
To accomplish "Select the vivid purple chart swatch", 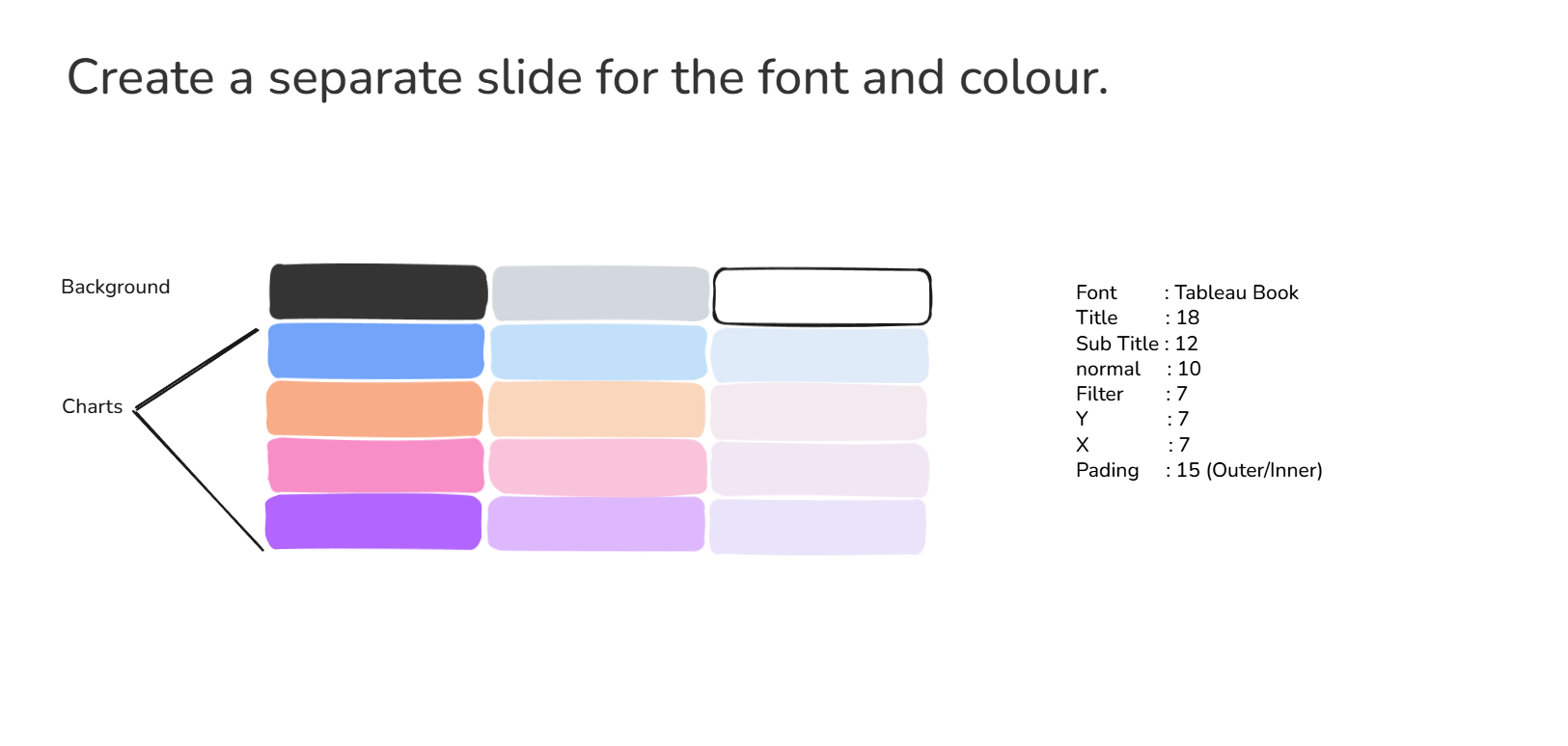I will click(373, 522).
